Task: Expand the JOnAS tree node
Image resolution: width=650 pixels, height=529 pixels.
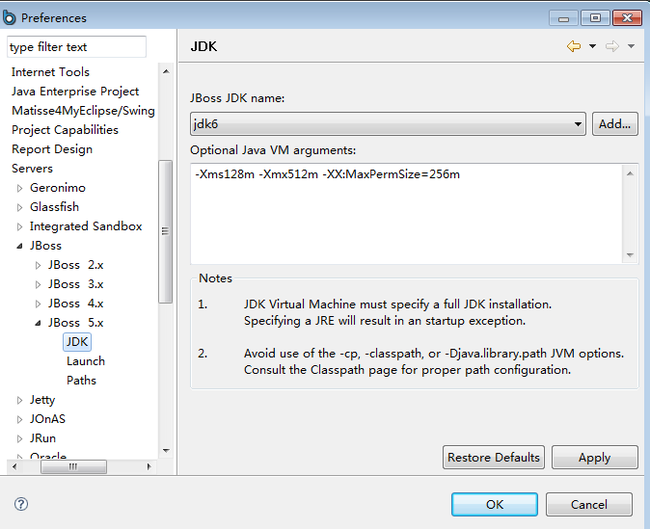Action: pos(19,420)
